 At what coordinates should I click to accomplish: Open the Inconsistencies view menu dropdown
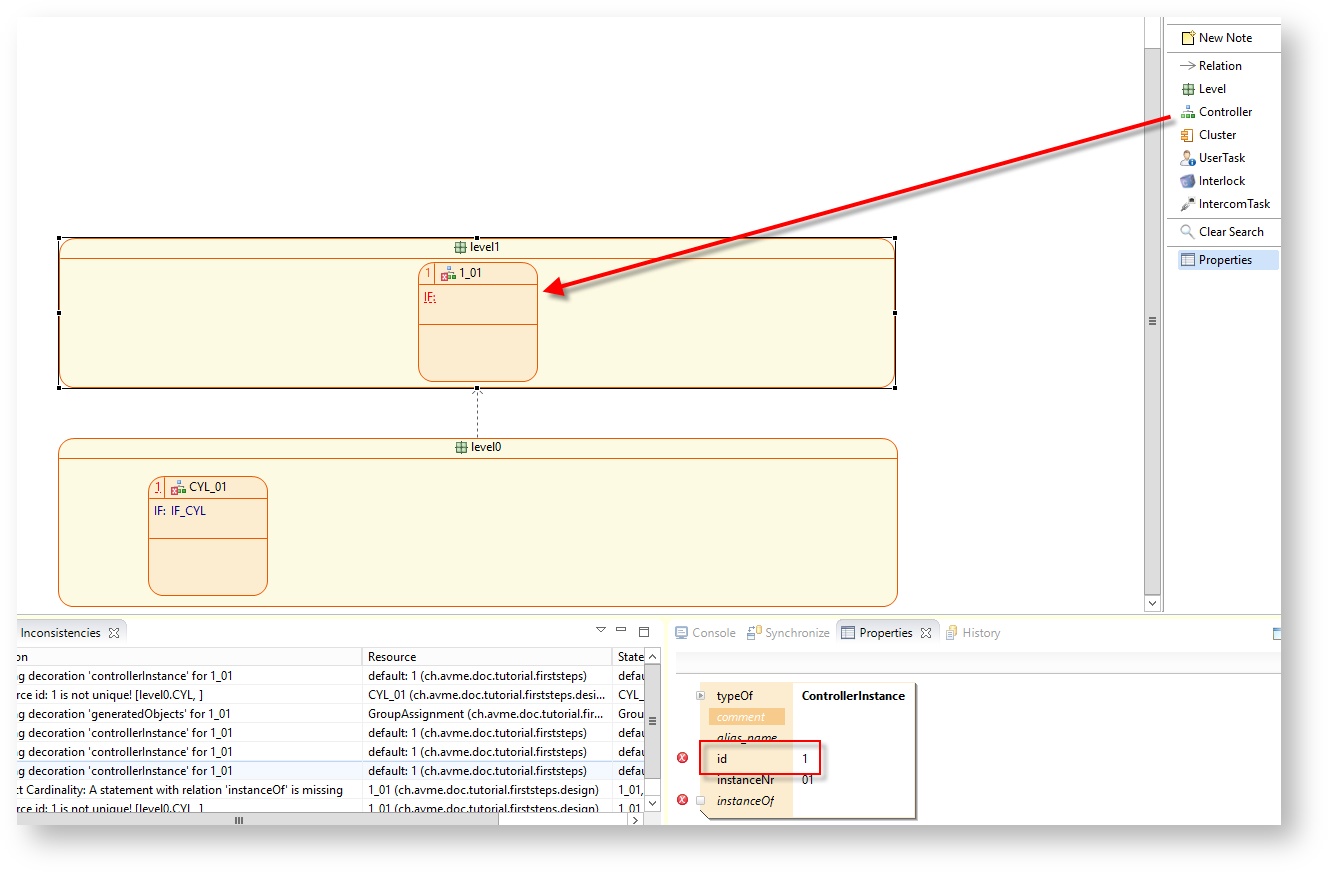coord(601,630)
